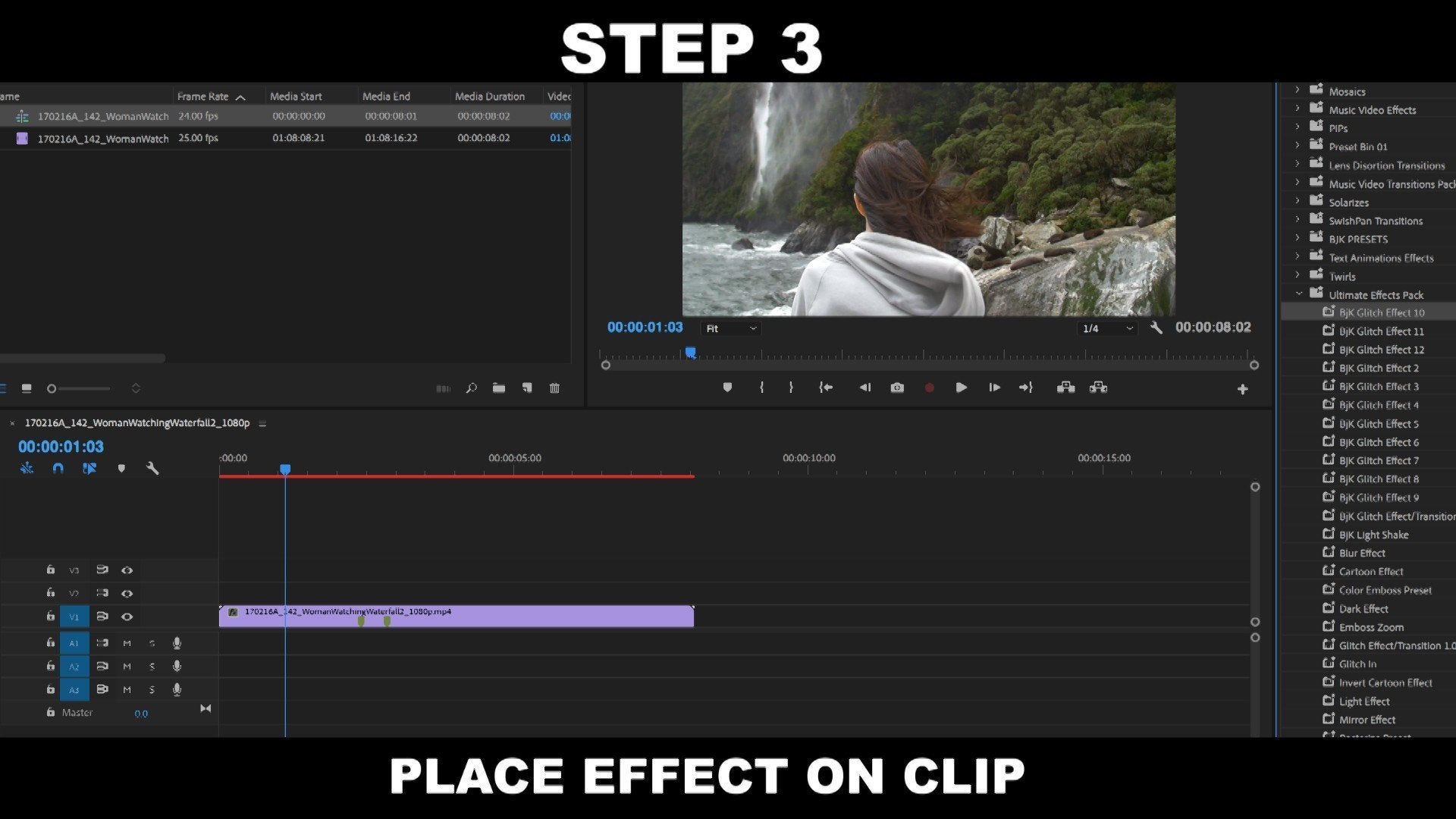Select the Cartoon Effect preset

(1370, 572)
